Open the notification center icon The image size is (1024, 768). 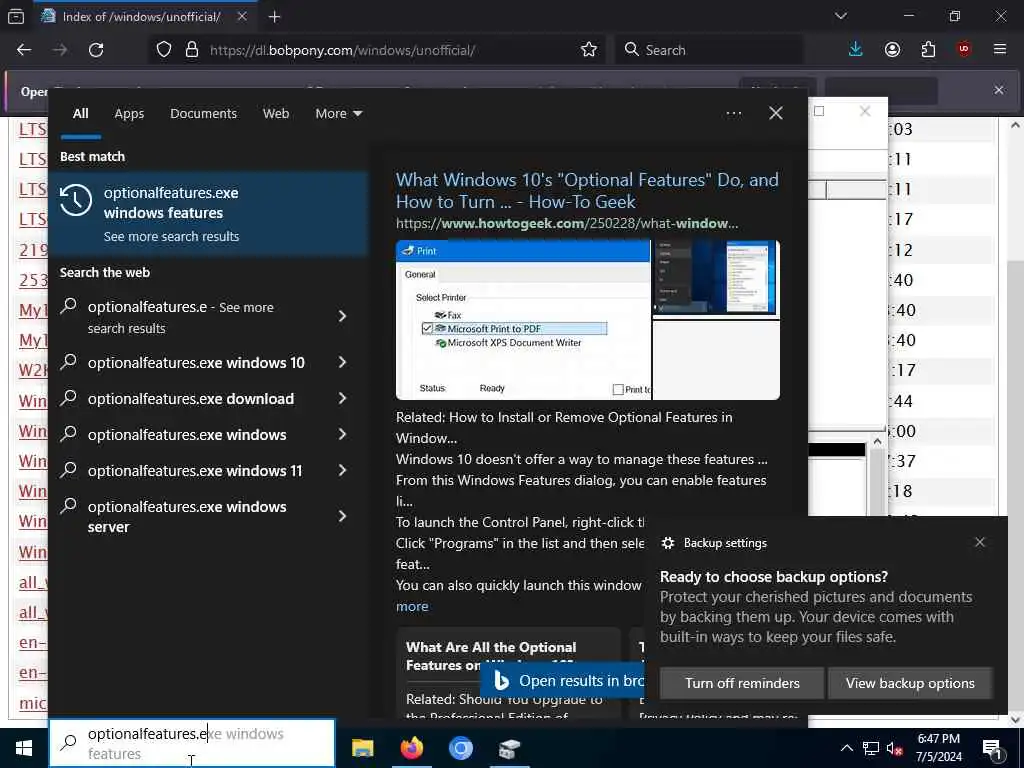992,749
